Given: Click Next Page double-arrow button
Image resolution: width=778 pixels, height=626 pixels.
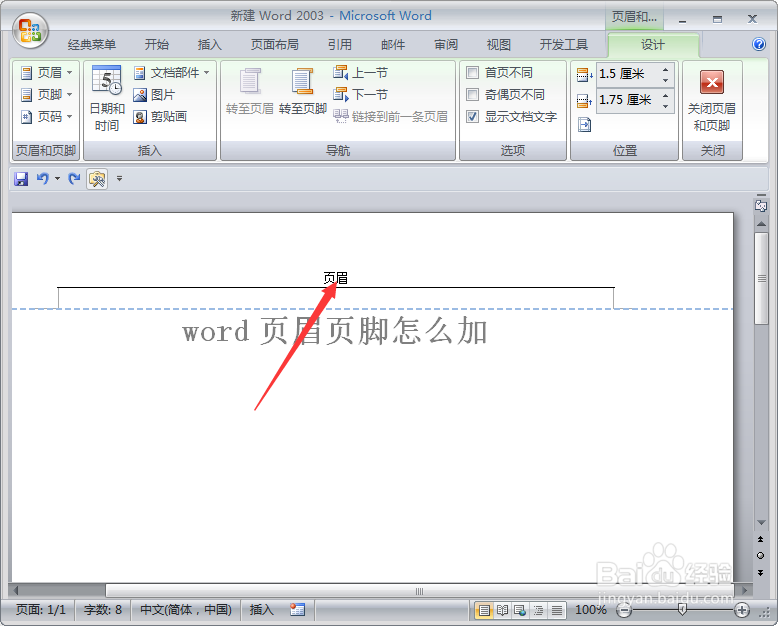Looking at the screenshot, I should pyautogui.click(x=761, y=572).
